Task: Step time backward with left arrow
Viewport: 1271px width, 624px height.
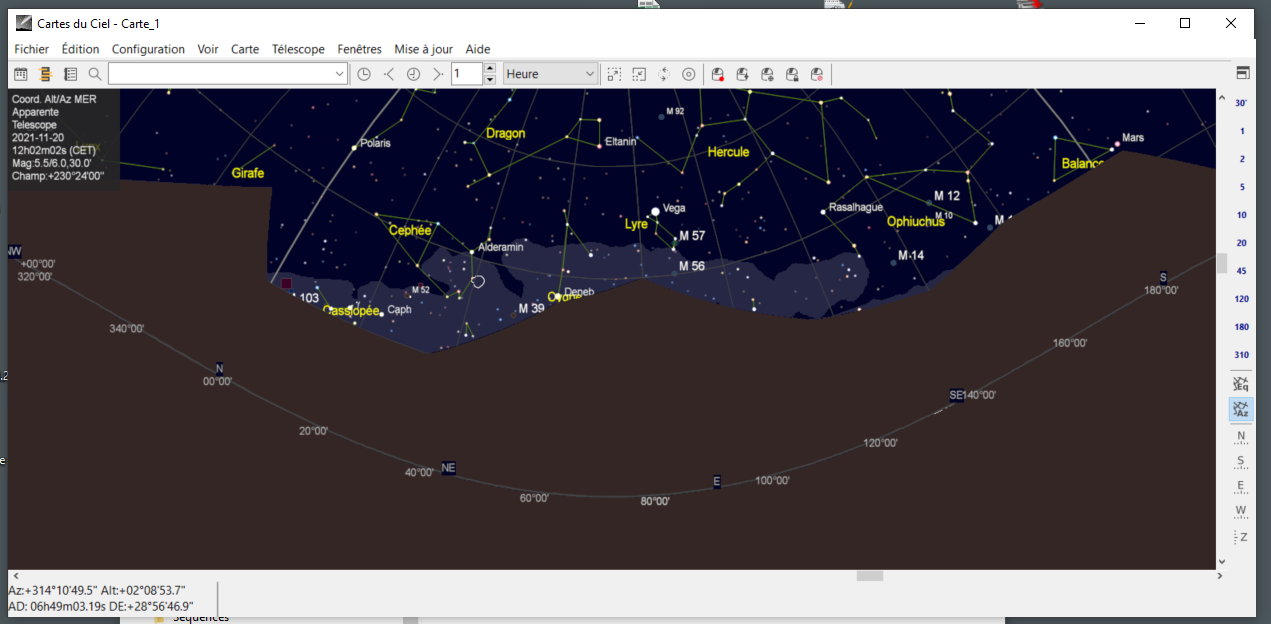Action: [389, 74]
